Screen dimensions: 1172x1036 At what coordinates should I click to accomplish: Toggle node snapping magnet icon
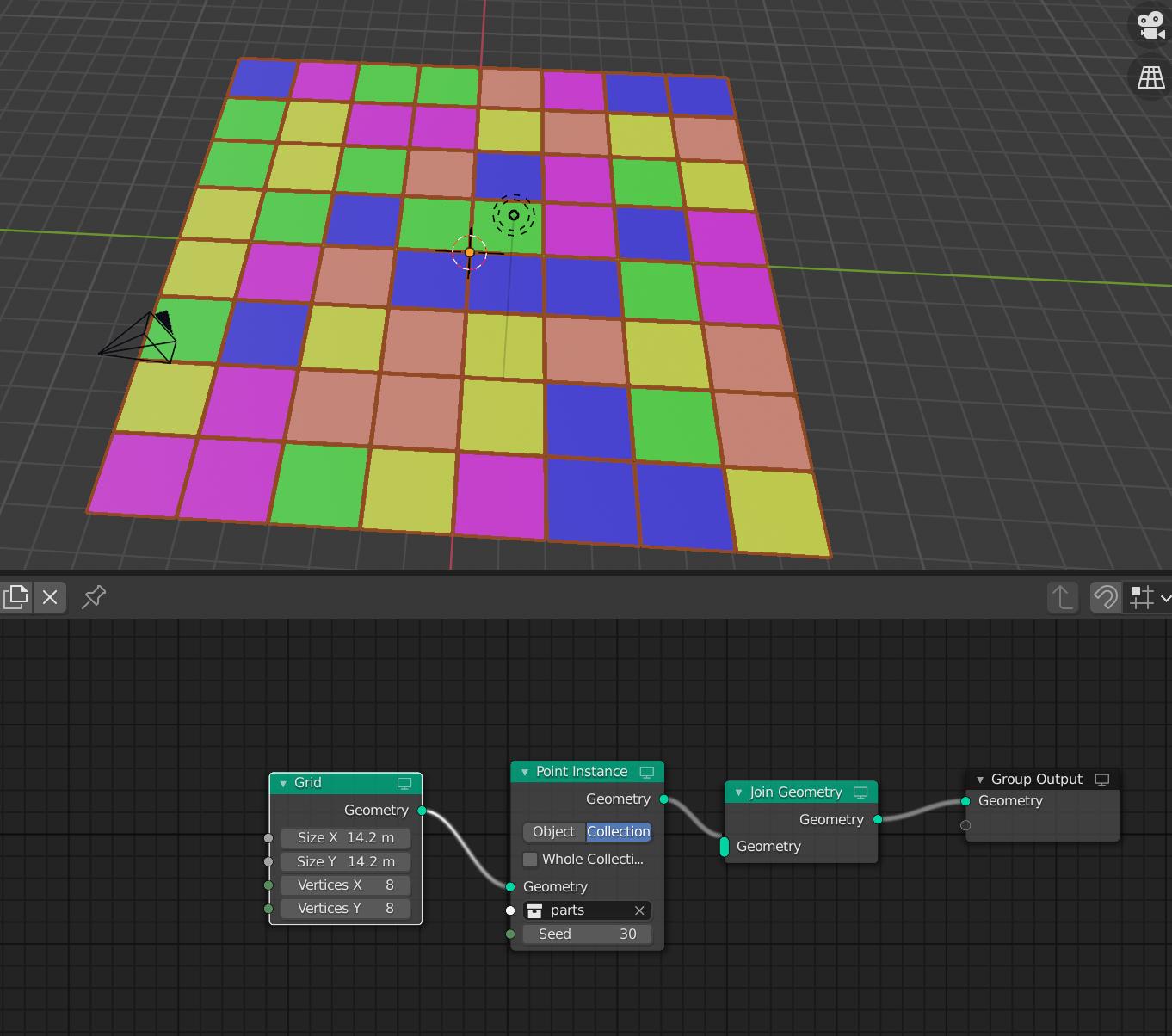click(x=1106, y=596)
